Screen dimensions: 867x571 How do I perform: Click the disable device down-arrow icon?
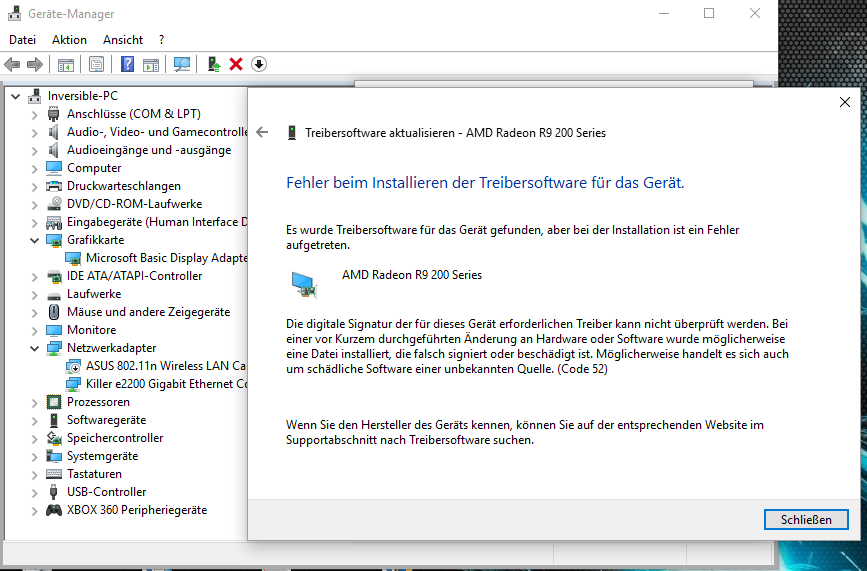(259, 64)
